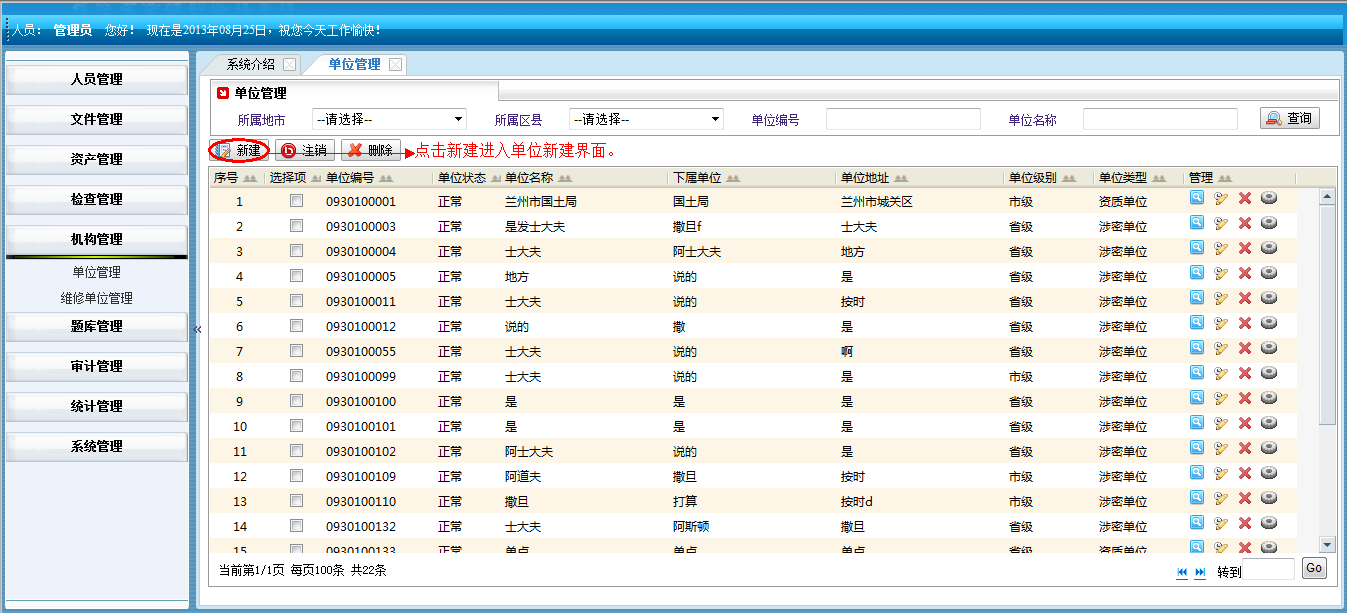Click the red X for unit 0930100110
This screenshot has width=1347, height=613.
[x=1245, y=497]
